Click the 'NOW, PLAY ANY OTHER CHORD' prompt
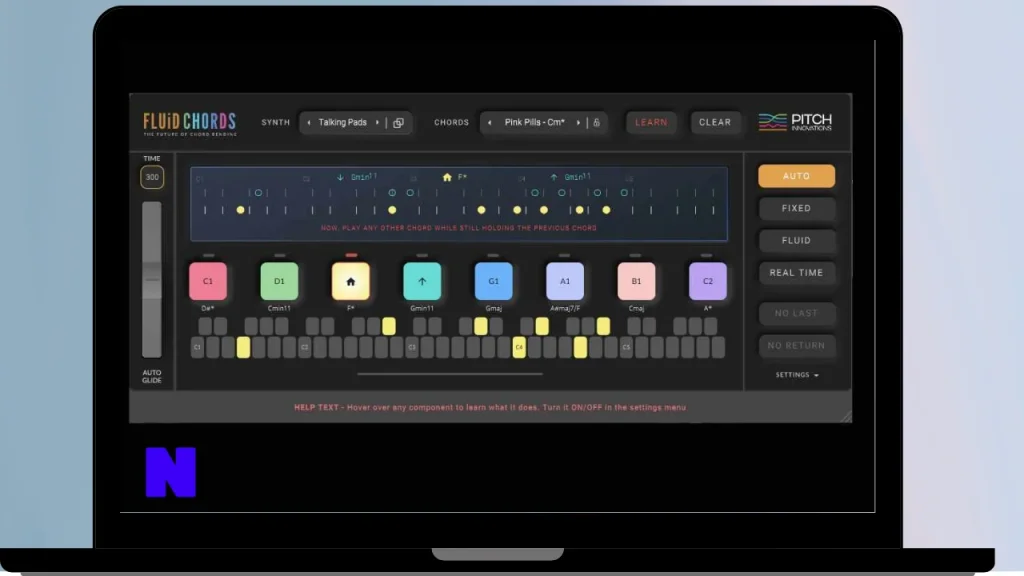 pos(458,228)
